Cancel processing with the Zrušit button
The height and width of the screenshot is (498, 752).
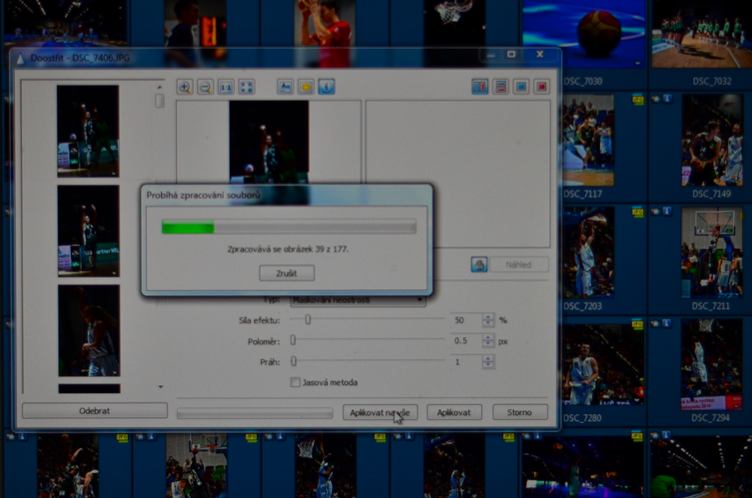pos(287,273)
